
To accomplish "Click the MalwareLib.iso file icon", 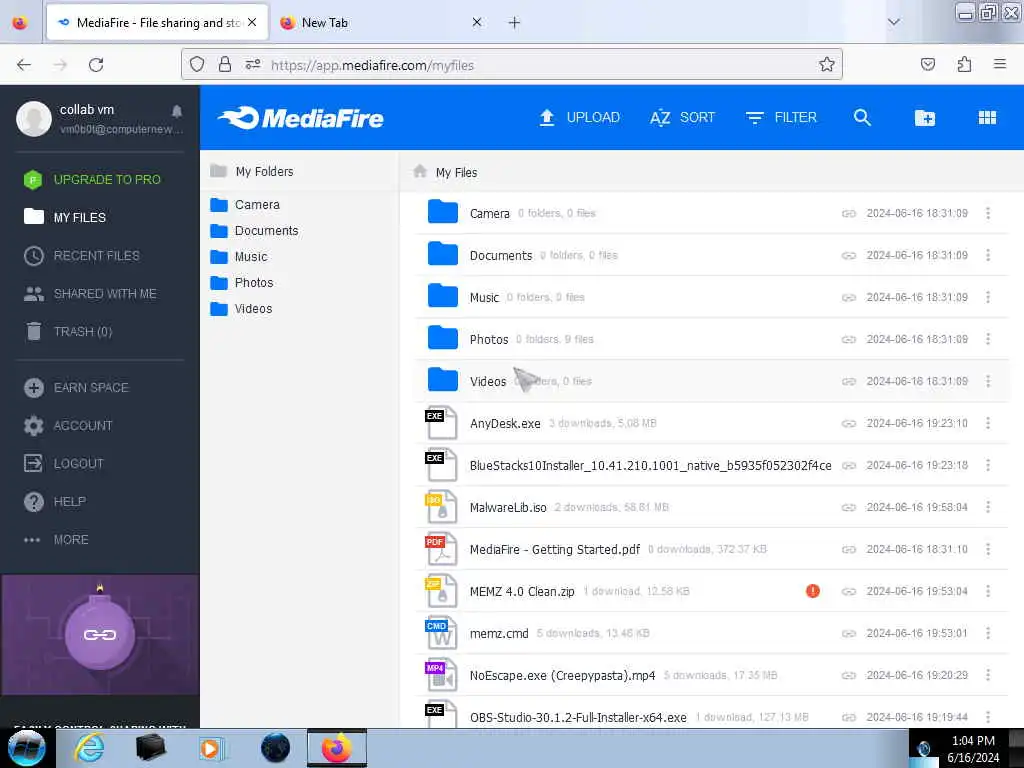I will [441, 507].
